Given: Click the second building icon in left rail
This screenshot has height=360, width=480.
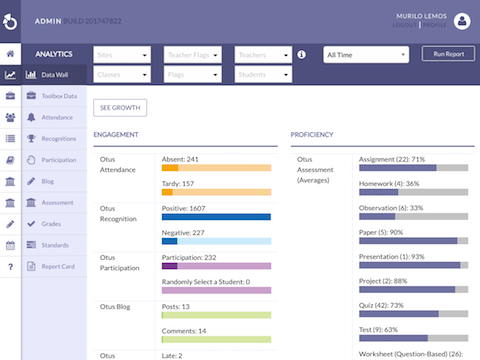Looking at the screenshot, I should (x=10, y=202).
